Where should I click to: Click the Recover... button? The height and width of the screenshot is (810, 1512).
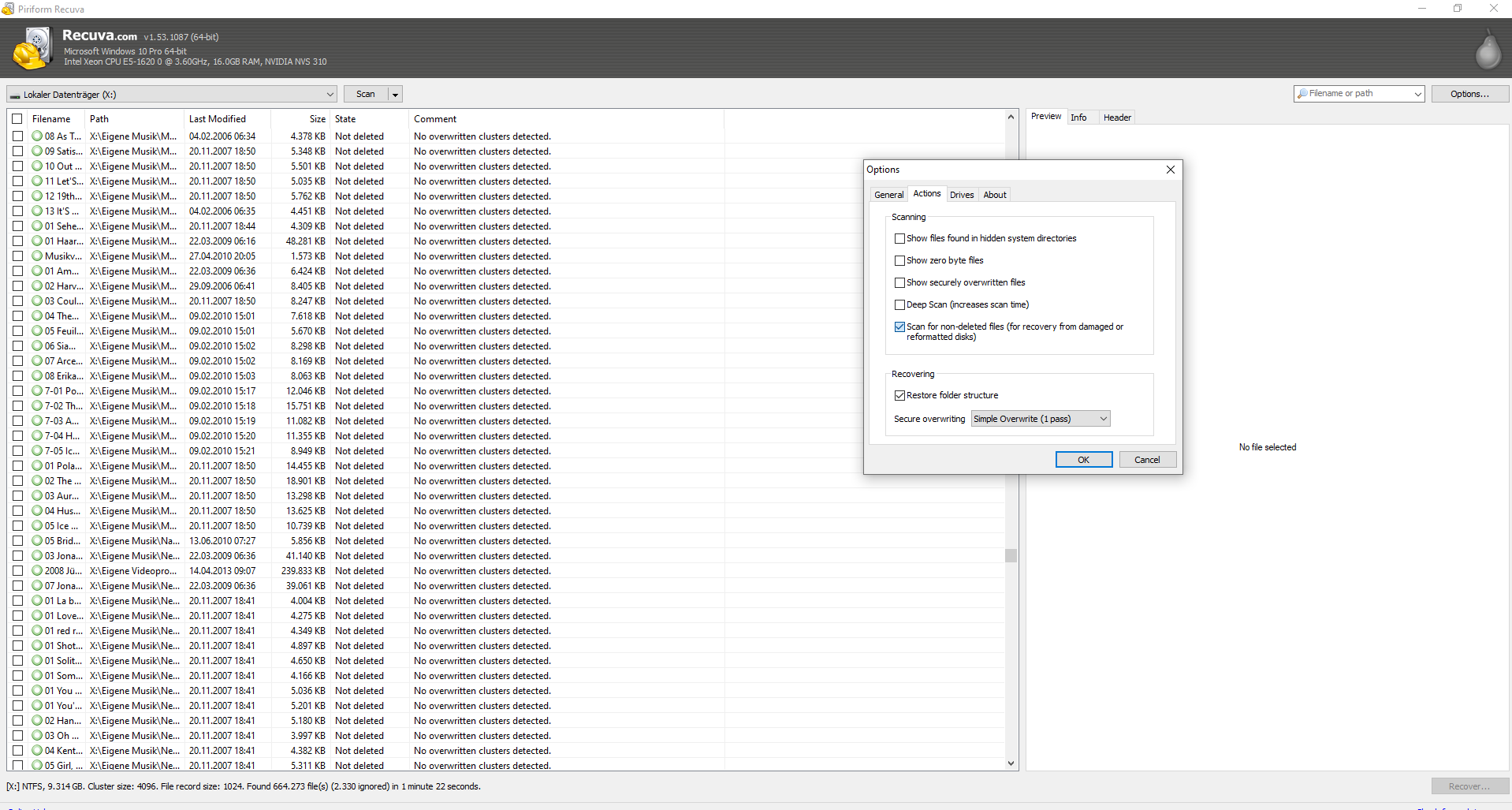click(x=1469, y=786)
